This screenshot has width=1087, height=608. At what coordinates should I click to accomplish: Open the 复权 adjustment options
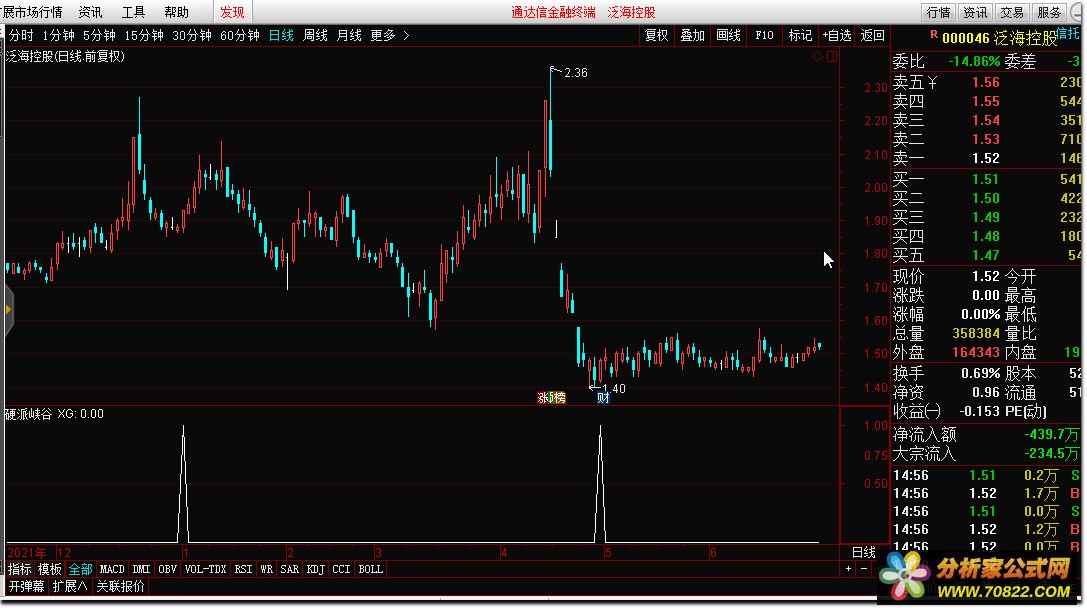(x=656, y=35)
